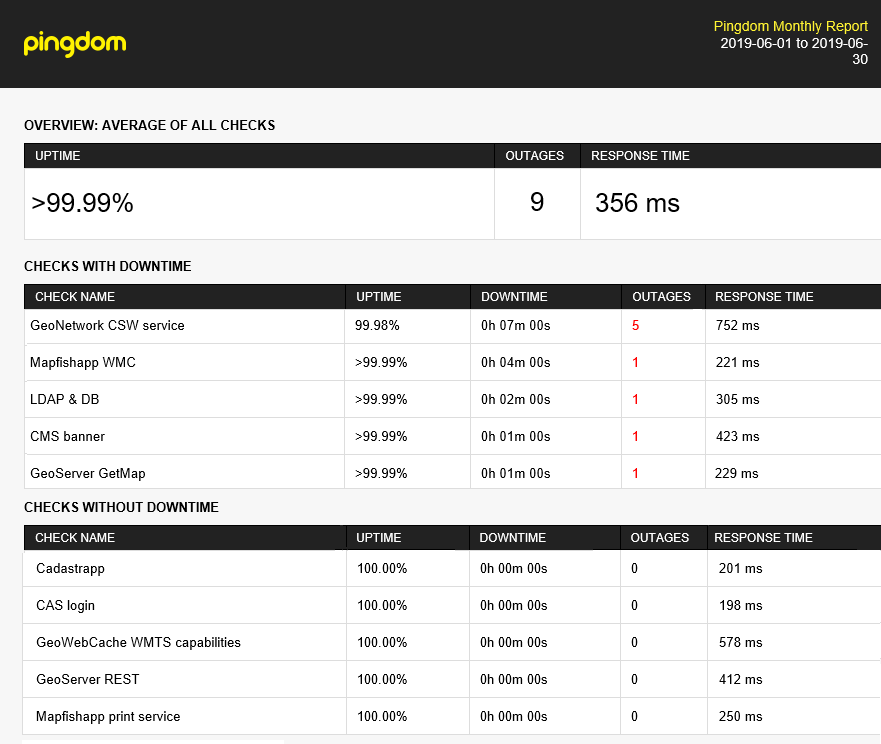The image size is (881, 744).
Task: Click the 0h 02m 00s downtime value
Action: [x=516, y=400]
